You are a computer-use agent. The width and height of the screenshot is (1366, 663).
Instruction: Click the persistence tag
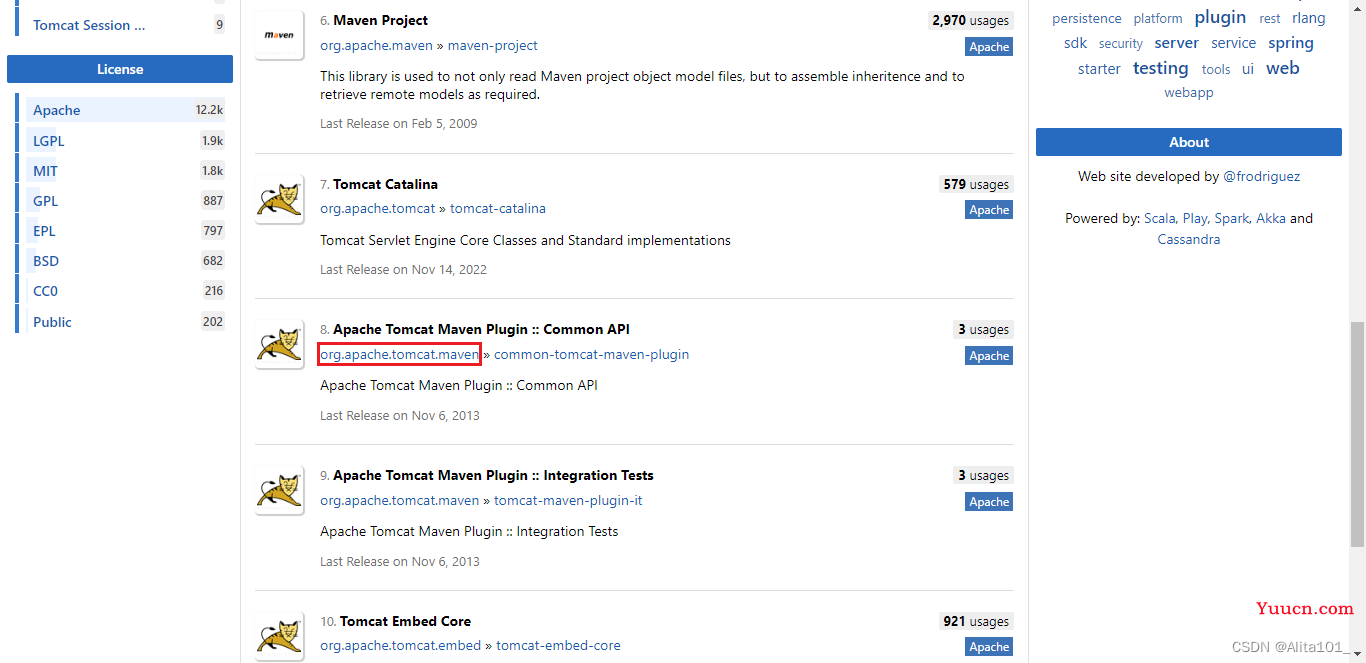coord(1087,18)
